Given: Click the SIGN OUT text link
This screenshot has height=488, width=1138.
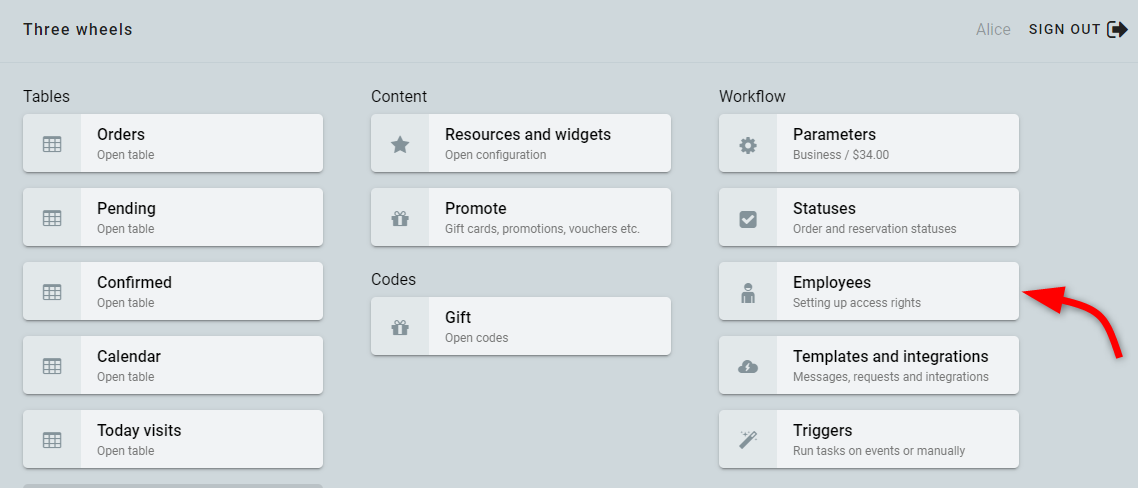Looking at the screenshot, I should tap(1065, 30).
